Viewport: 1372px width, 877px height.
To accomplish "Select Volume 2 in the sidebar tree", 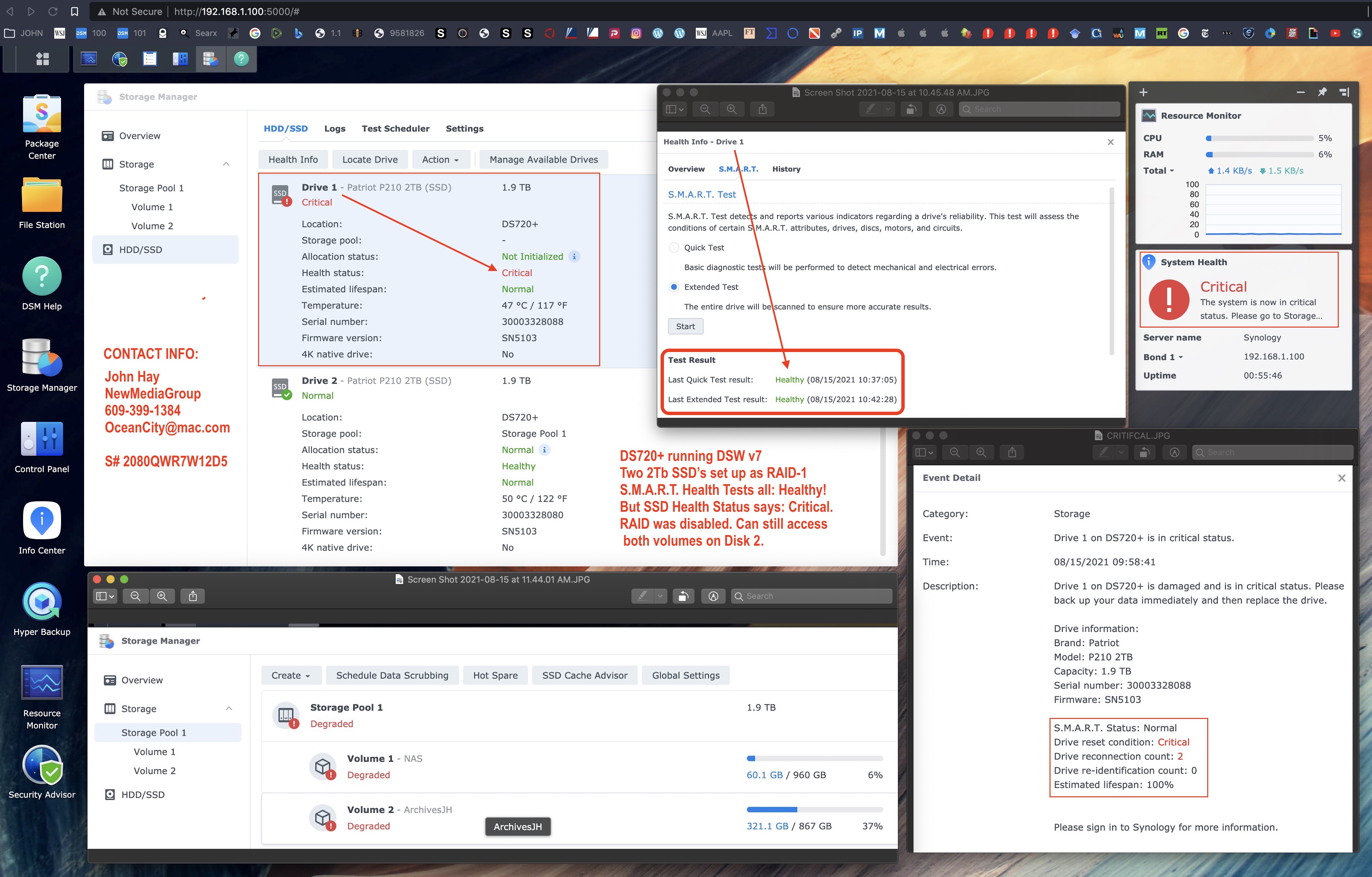I will 152,226.
